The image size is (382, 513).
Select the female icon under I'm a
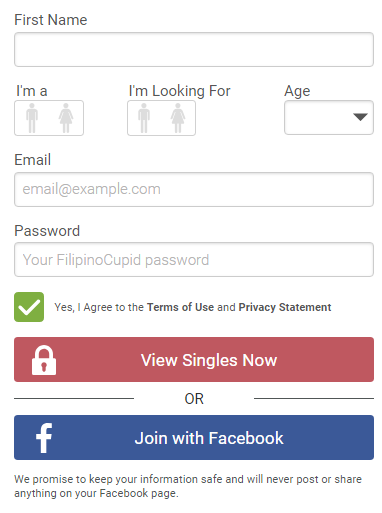(x=66, y=118)
